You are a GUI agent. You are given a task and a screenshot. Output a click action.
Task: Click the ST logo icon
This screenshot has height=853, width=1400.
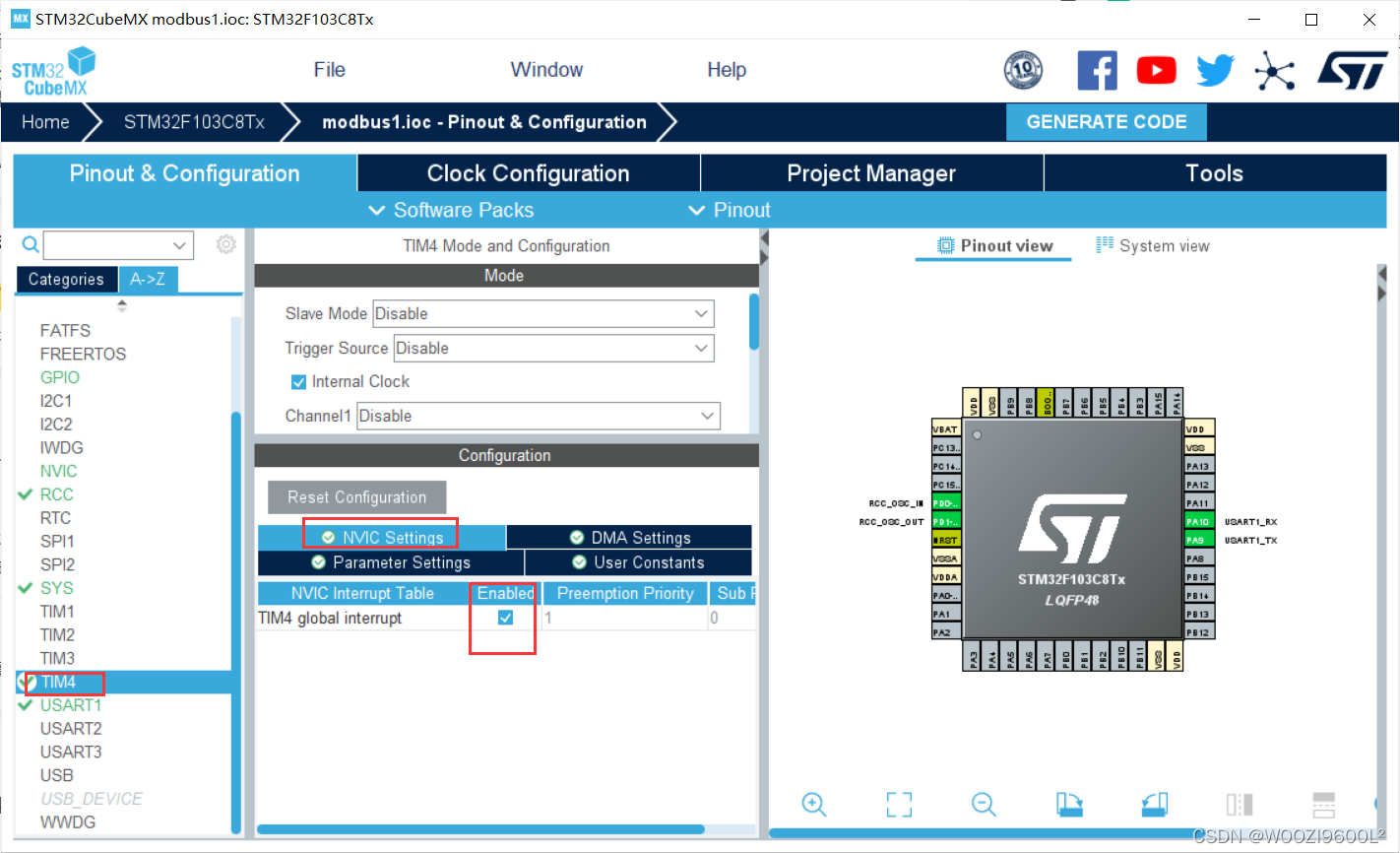coord(1352,70)
